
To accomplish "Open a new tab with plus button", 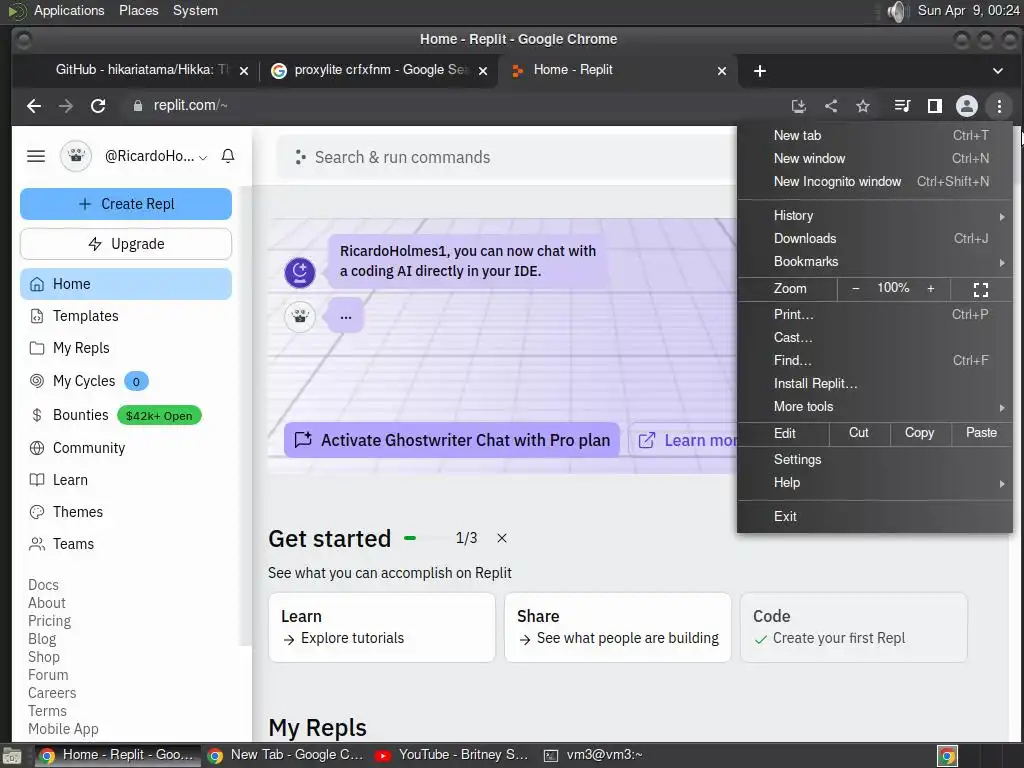I will [x=760, y=71].
